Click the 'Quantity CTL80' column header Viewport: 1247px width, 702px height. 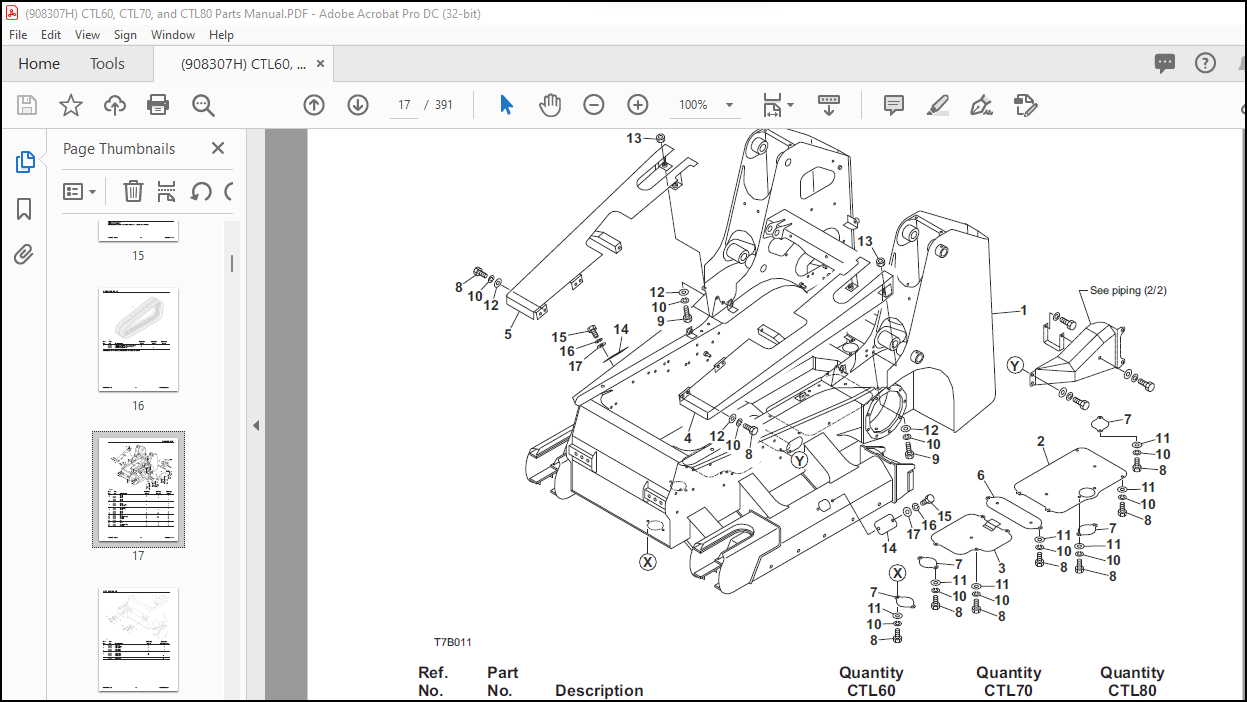[1132, 682]
